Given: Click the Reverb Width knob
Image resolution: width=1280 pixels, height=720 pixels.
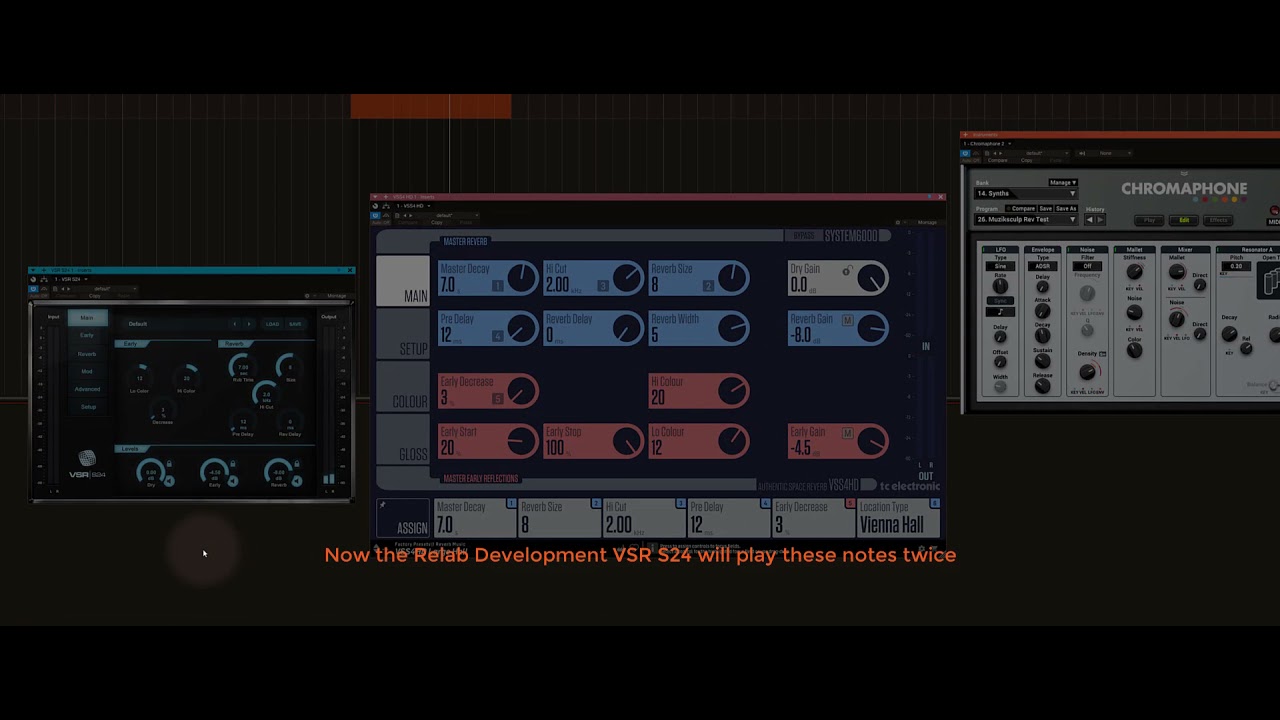Looking at the screenshot, I should point(733,328).
